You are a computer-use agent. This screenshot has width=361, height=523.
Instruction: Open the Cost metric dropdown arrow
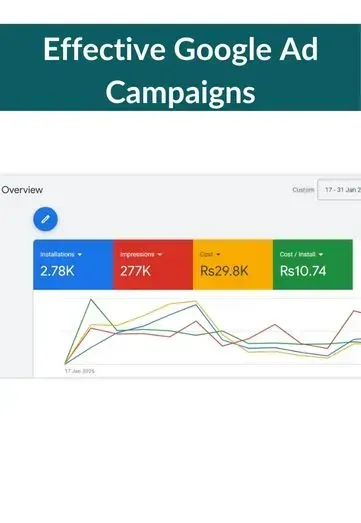218,254
